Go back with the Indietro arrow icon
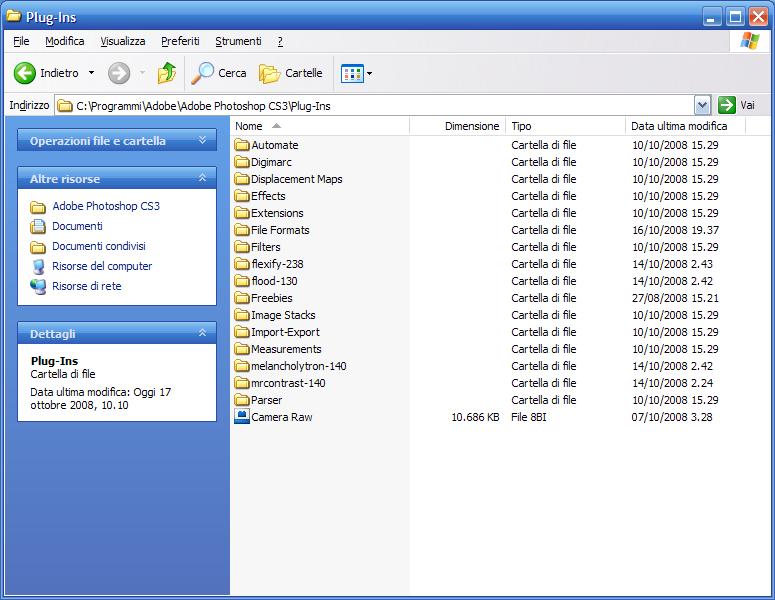This screenshot has width=775, height=600. (x=24, y=73)
